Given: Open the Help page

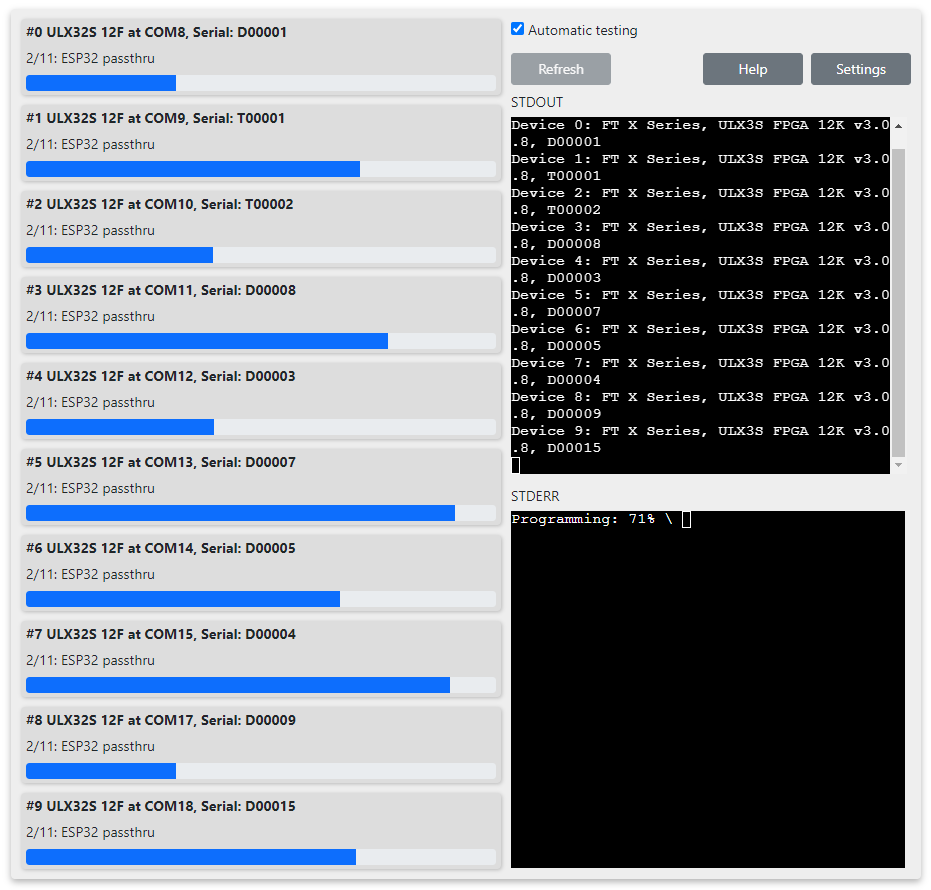Looking at the screenshot, I should tap(752, 69).
